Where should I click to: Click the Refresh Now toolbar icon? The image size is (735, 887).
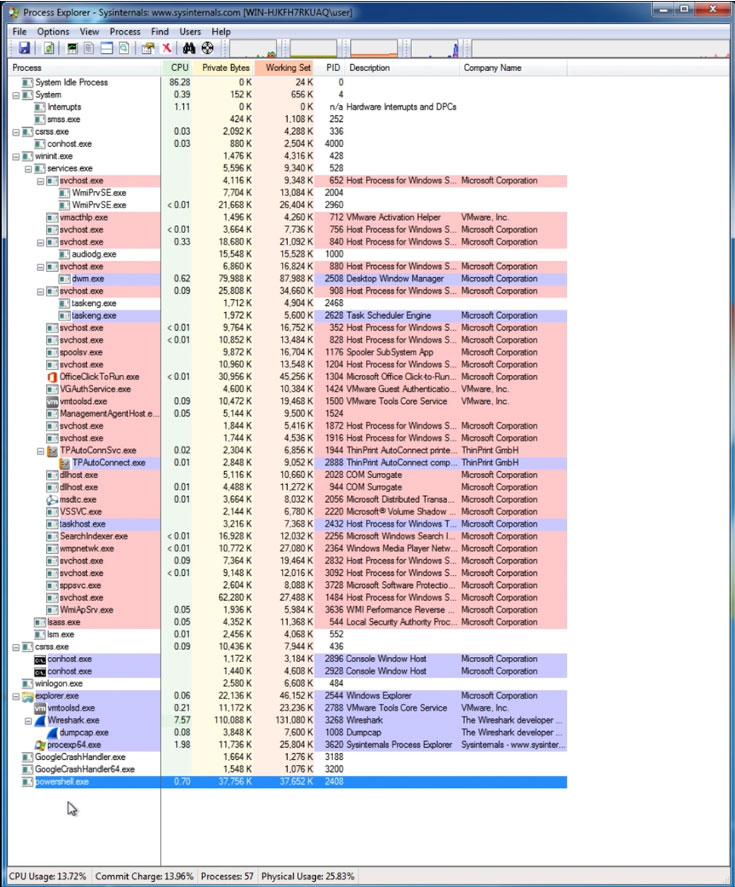(x=49, y=48)
